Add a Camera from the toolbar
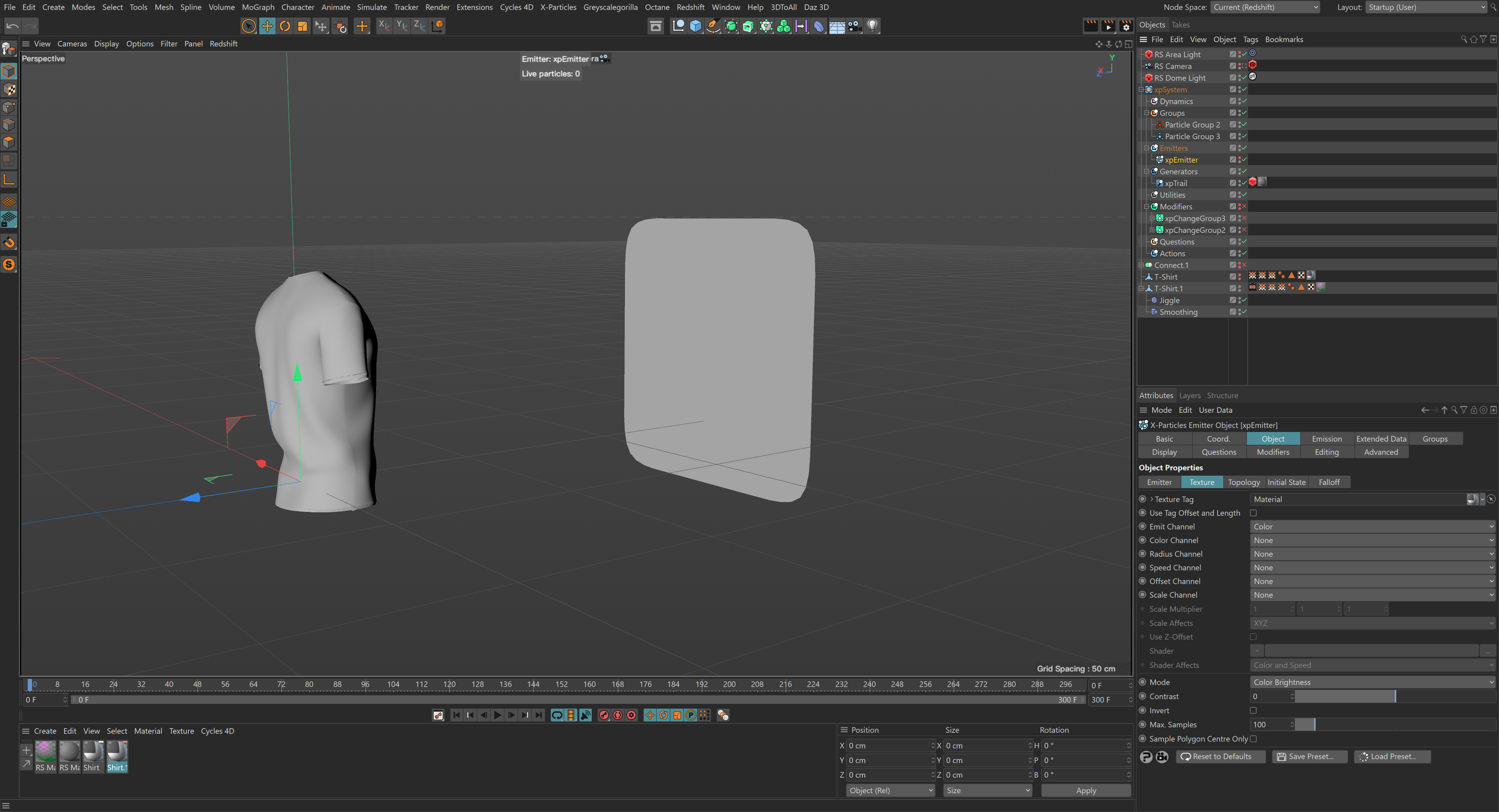 pyautogui.click(x=855, y=26)
